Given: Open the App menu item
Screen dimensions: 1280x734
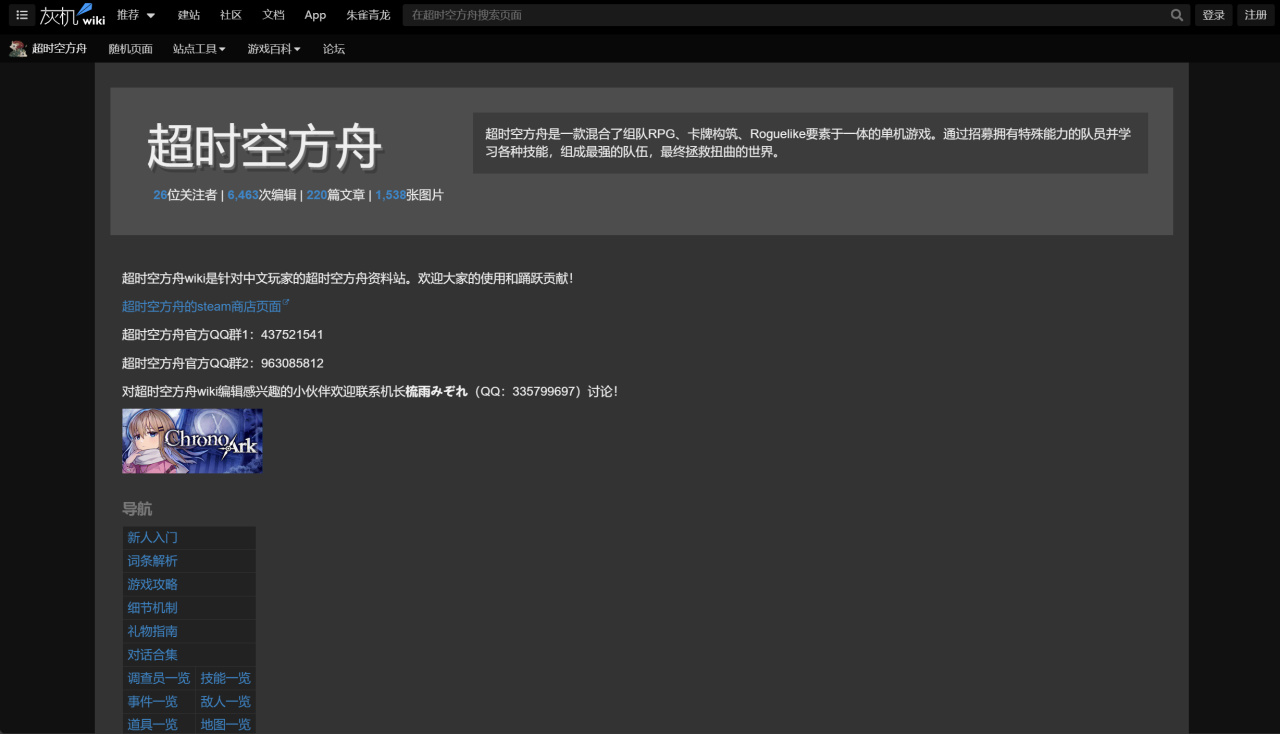Looking at the screenshot, I should [315, 15].
